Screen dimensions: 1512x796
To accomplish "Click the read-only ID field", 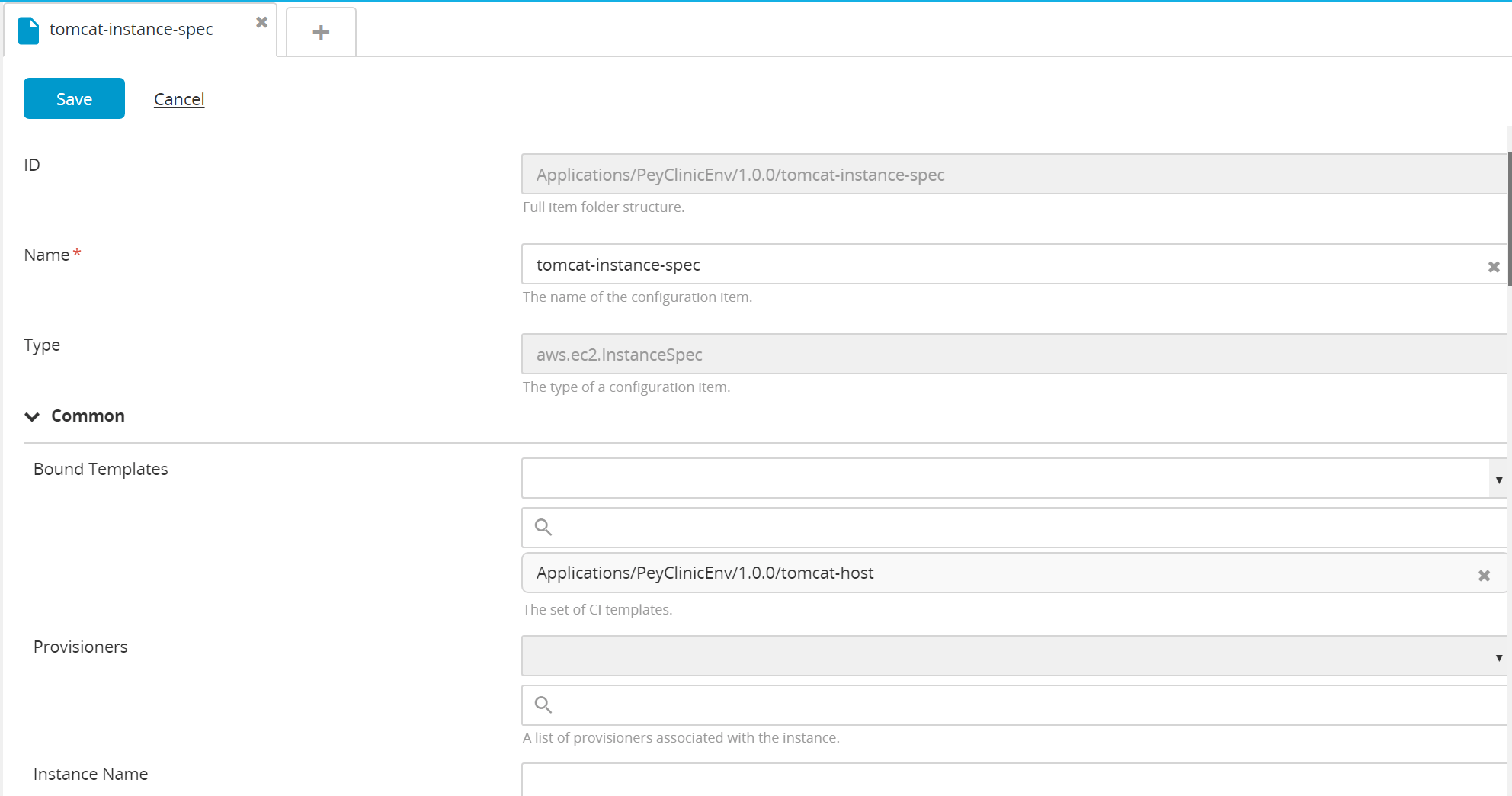I will [x=1014, y=175].
